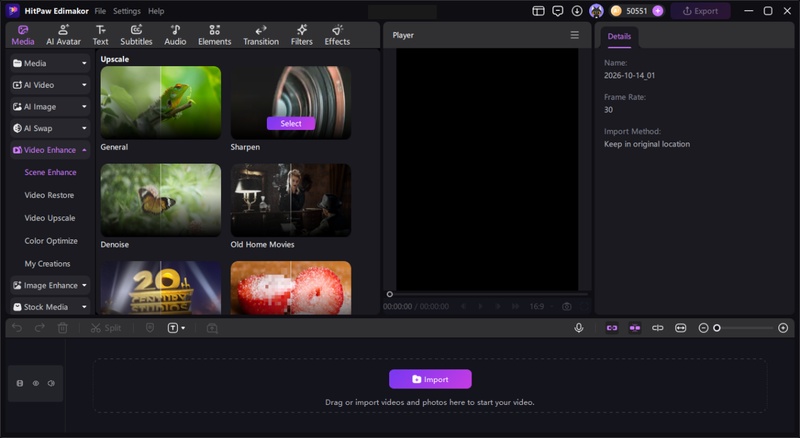Open the 16:9 aspect ratio dropdown
The width and height of the screenshot is (800, 438).
pyautogui.click(x=541, y=306)
